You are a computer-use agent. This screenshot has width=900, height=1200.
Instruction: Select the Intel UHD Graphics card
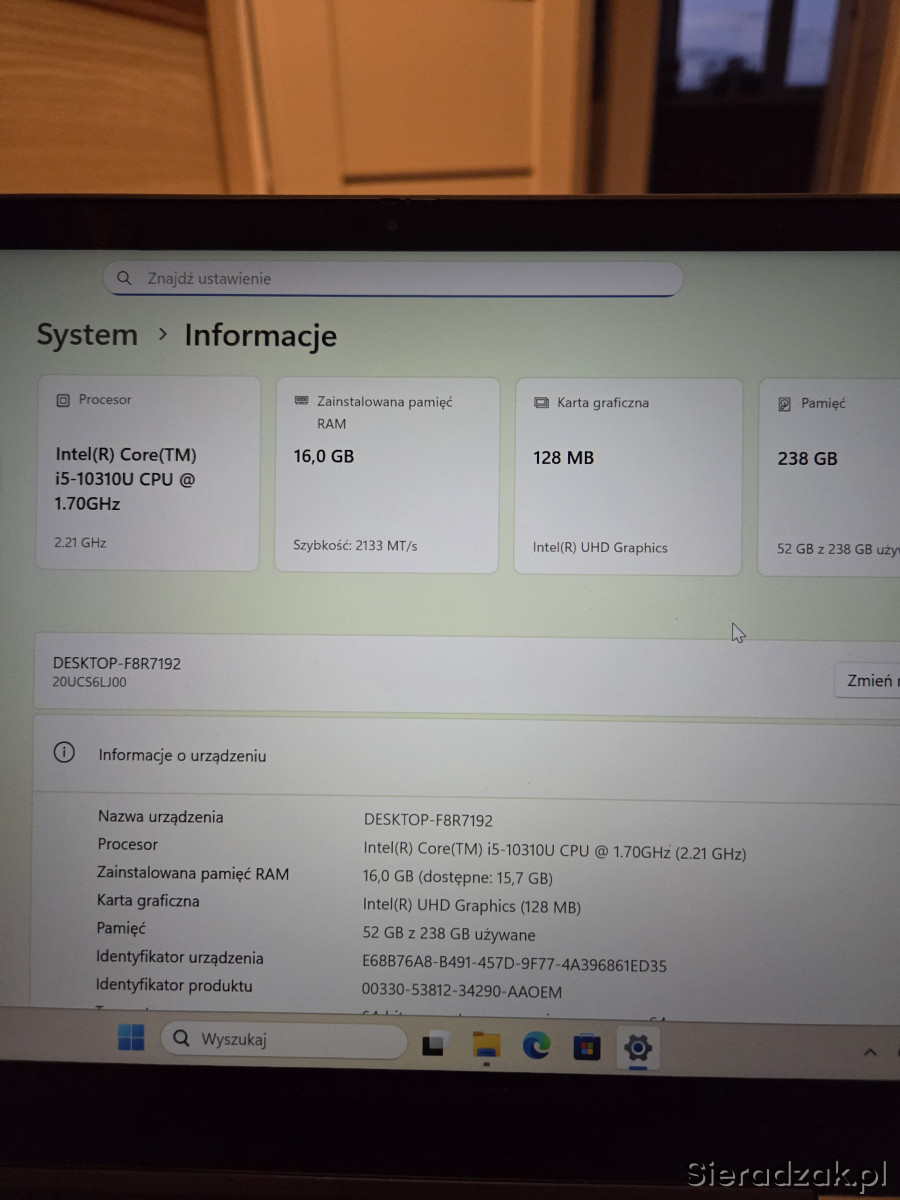[627, 476]
